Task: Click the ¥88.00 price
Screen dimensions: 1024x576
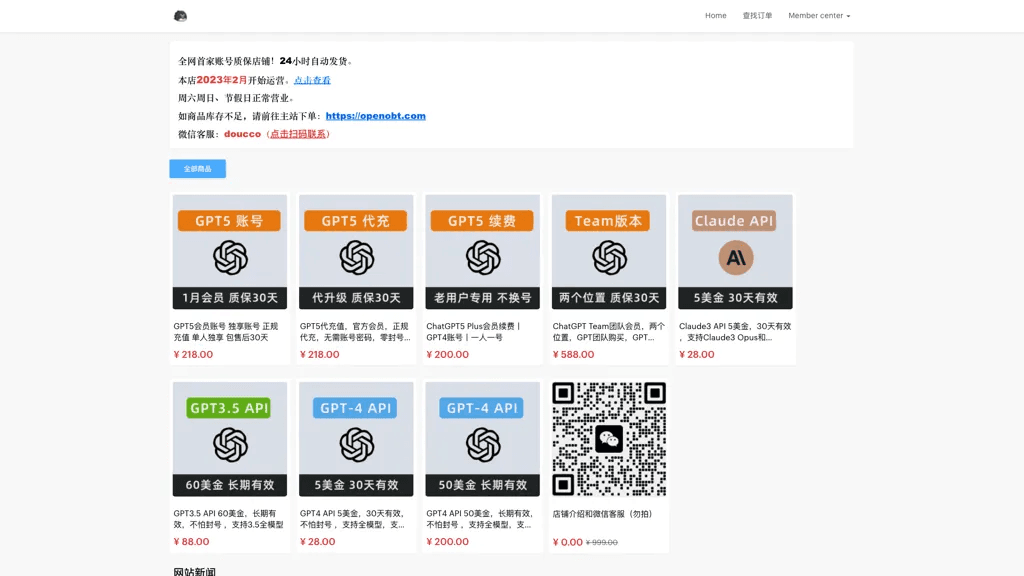Action: click(x=191, y=542)
